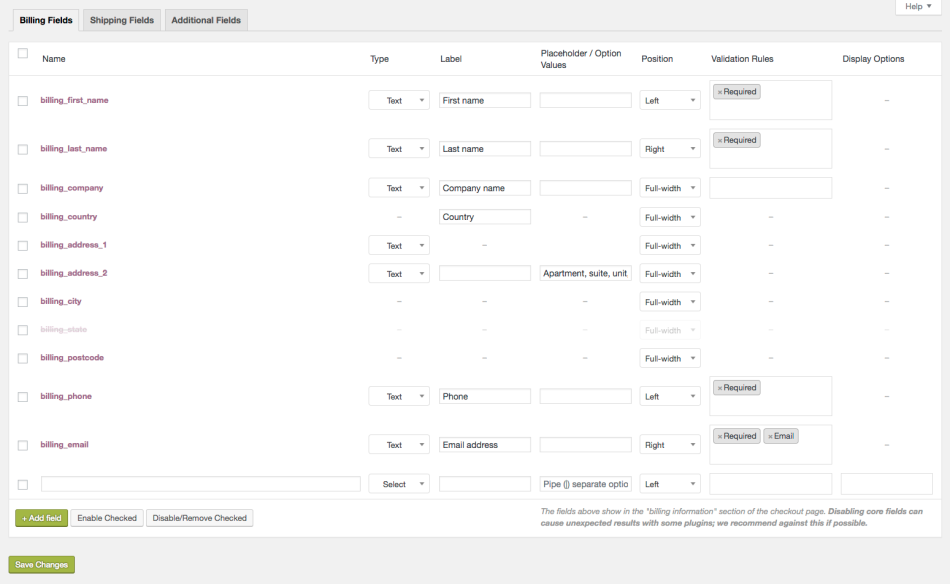Click the Save Changes button
This screenshot has height=584, width=950.
pos(41,564)
